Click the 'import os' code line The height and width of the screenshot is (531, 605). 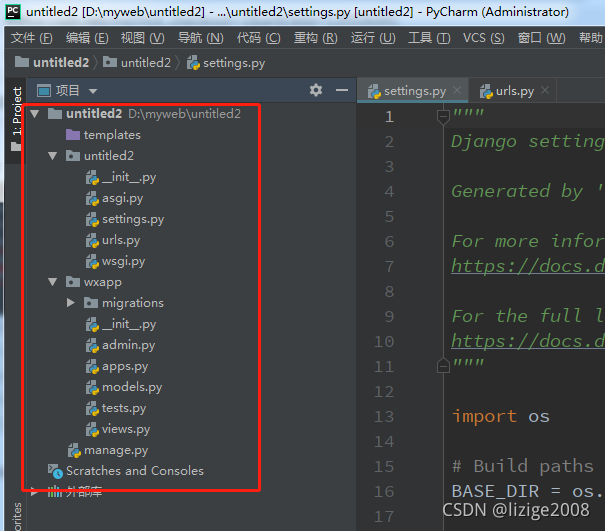tap(500, 416)
